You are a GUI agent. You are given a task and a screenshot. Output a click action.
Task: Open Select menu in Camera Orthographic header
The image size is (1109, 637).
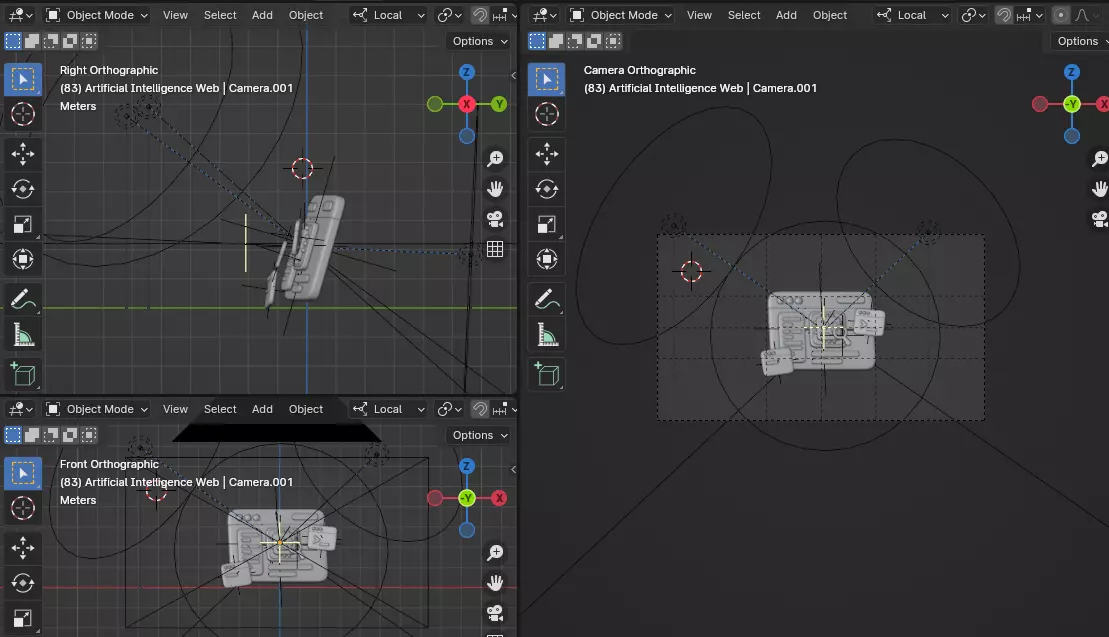coord(744,15)
